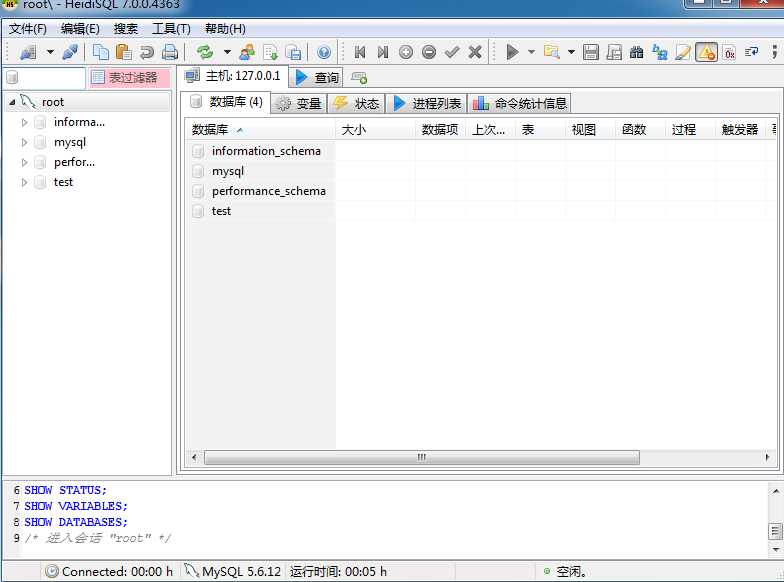Click the 大小 column header
The width and height of the screenshot is (784, 582).
click(375, 130)
